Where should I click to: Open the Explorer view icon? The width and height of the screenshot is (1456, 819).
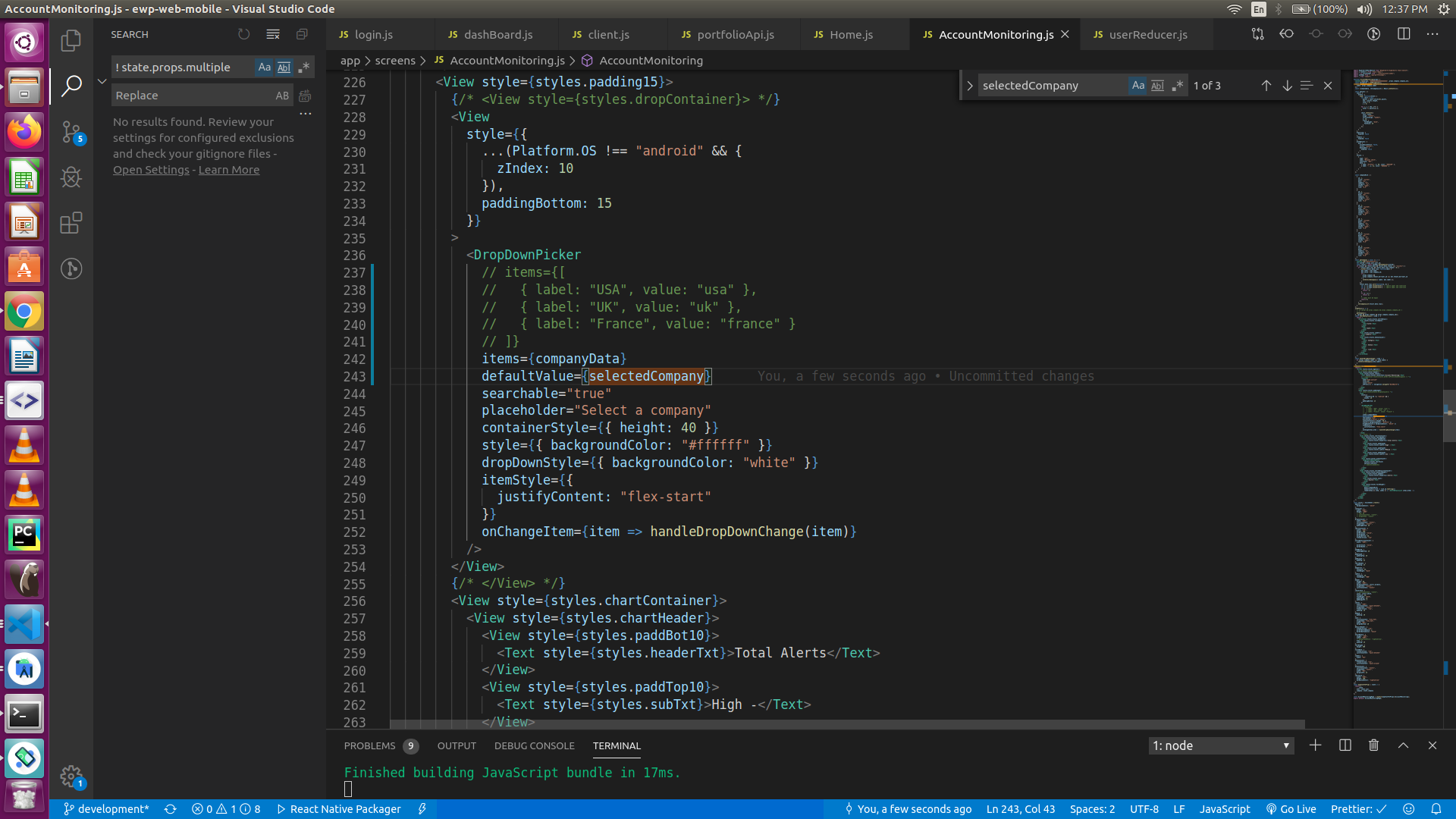click(71, 39)
